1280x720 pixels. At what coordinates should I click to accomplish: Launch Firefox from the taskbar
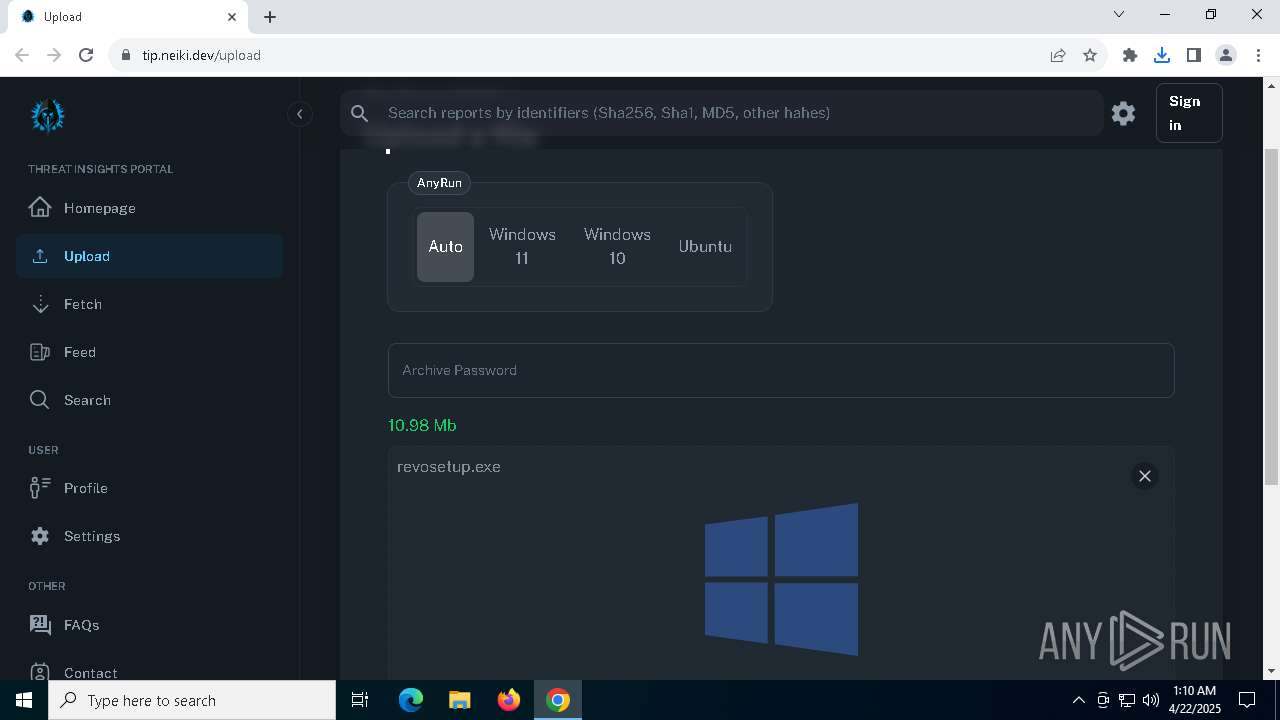tap(509, 700)
